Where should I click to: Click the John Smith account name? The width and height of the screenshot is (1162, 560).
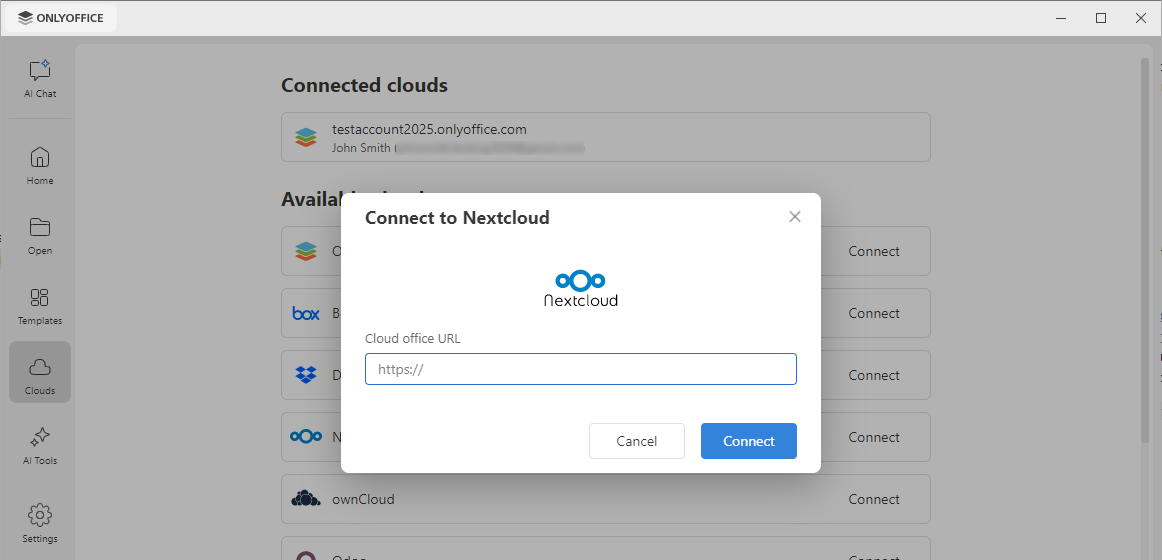click(362, 148)
